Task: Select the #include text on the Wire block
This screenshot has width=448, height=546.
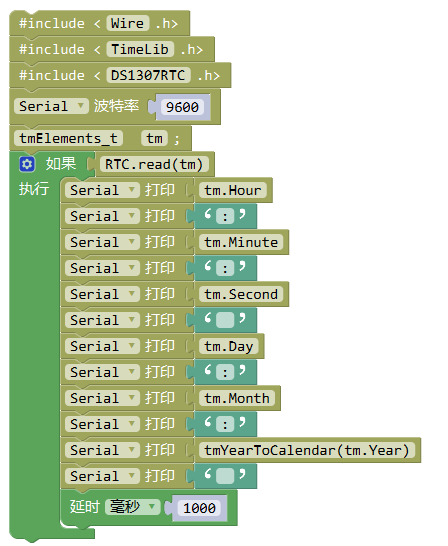Action: coord(52,23)
